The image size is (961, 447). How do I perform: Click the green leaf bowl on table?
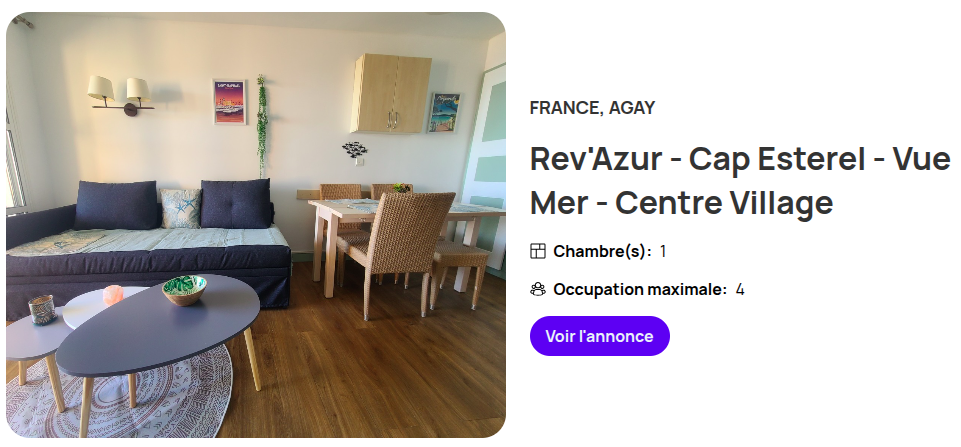point(184,289)
